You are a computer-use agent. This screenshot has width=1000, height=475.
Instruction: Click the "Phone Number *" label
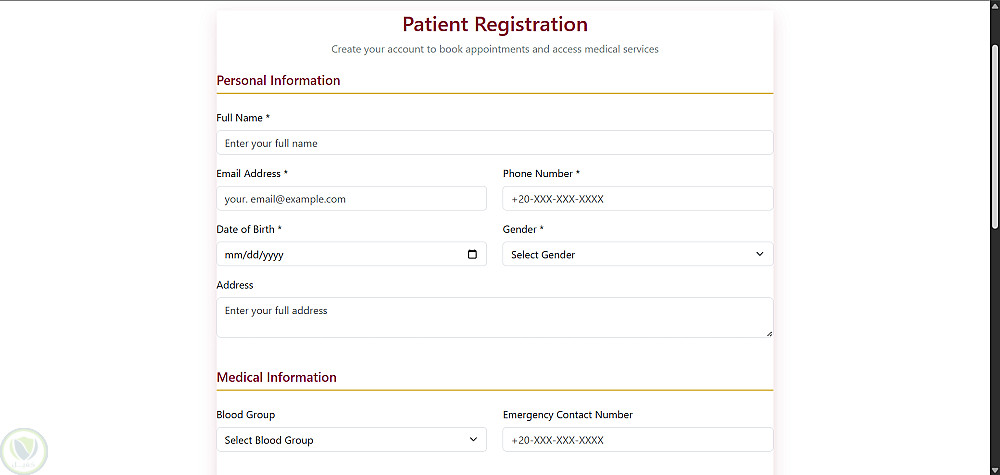click(x=541, y=173)
